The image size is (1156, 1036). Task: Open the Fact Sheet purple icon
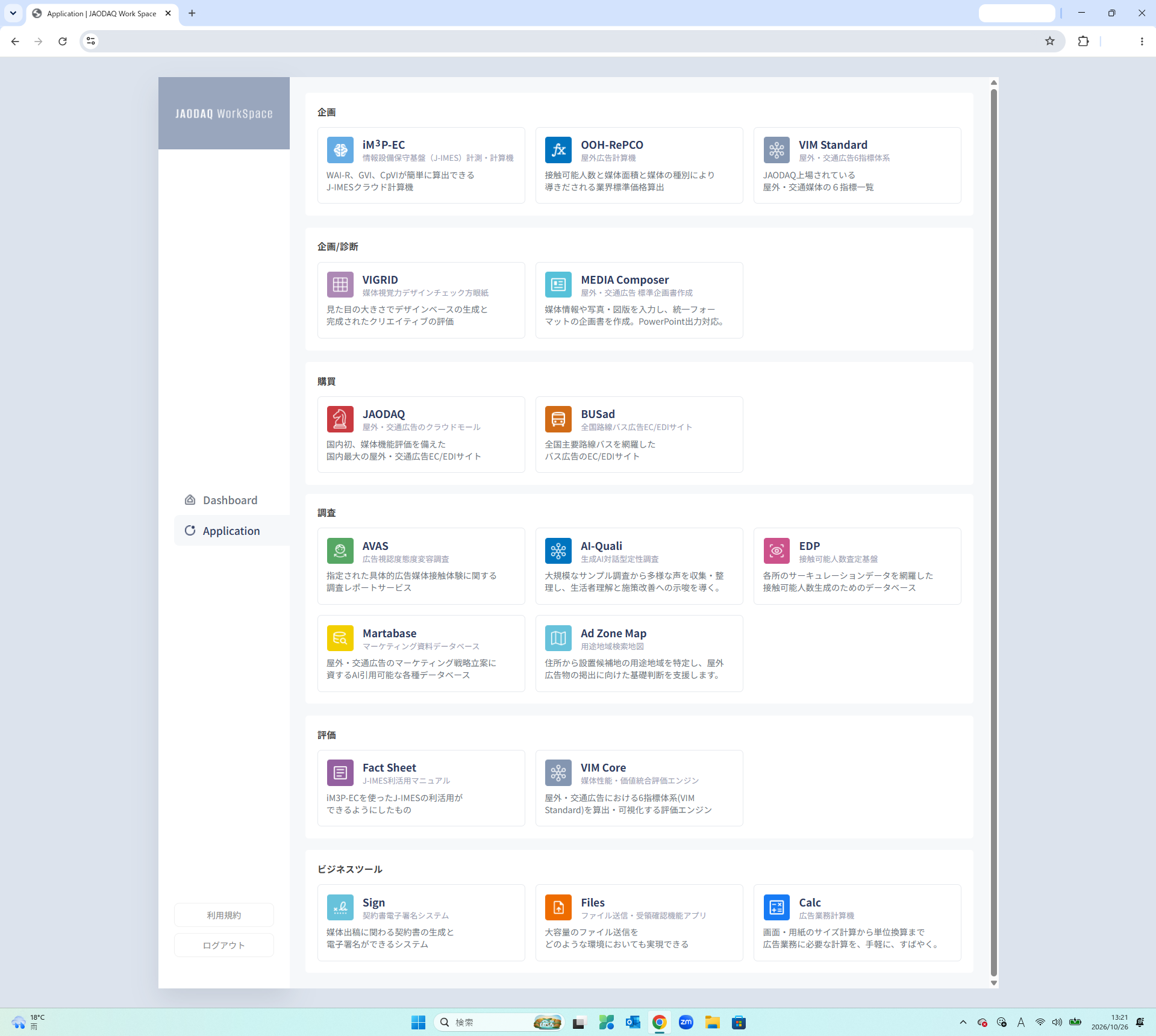340,773
